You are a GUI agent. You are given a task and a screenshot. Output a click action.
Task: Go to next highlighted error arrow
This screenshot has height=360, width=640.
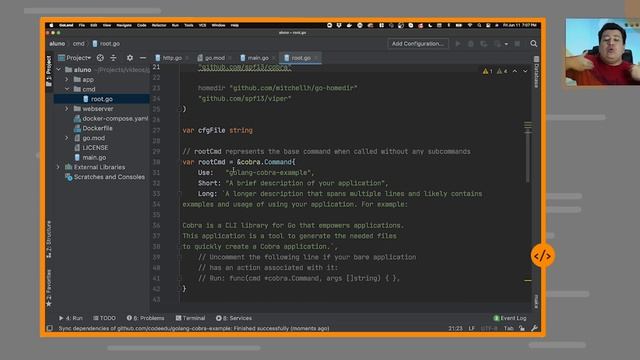[525, 71]
